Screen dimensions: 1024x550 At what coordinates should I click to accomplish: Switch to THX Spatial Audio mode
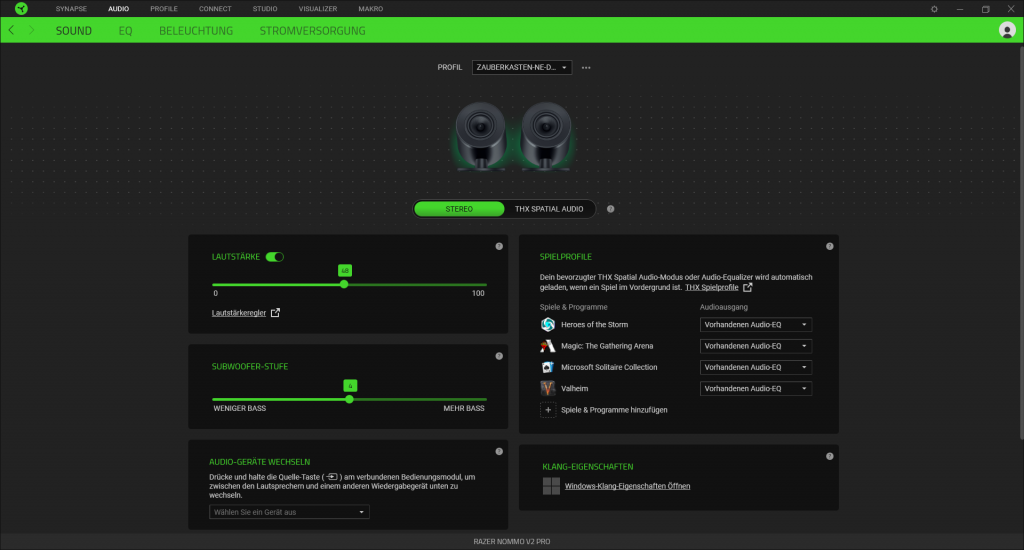[x=549, y=209]
